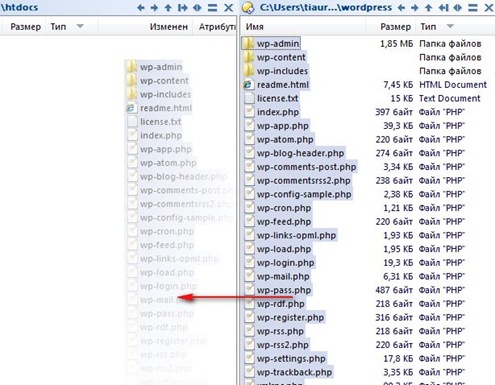The height and width of the screenshot is (385, 495).
Task: Select wp-register.php in right pane
Action: tap(290, 317)
